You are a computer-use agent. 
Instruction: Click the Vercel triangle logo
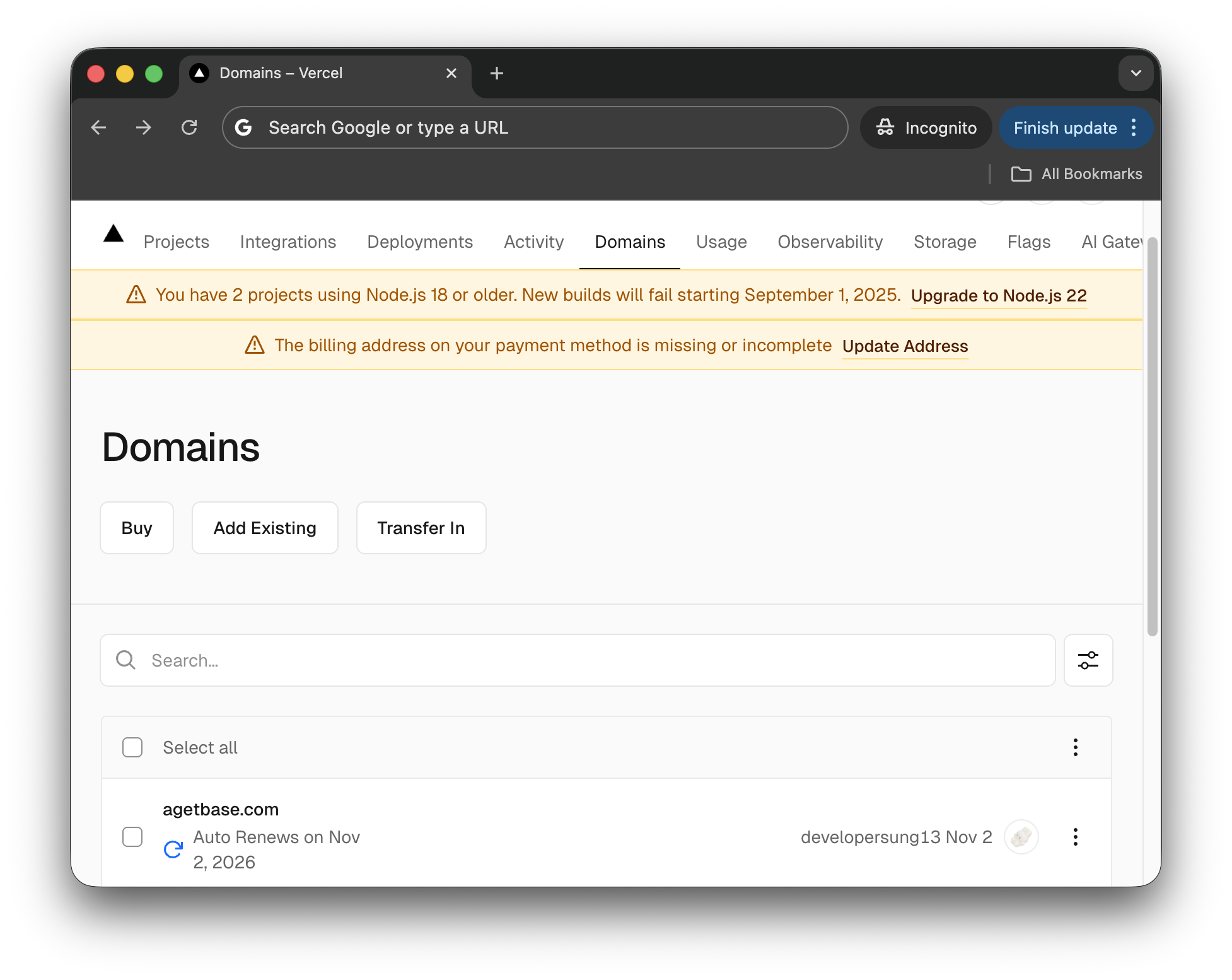tap(113, 235)
